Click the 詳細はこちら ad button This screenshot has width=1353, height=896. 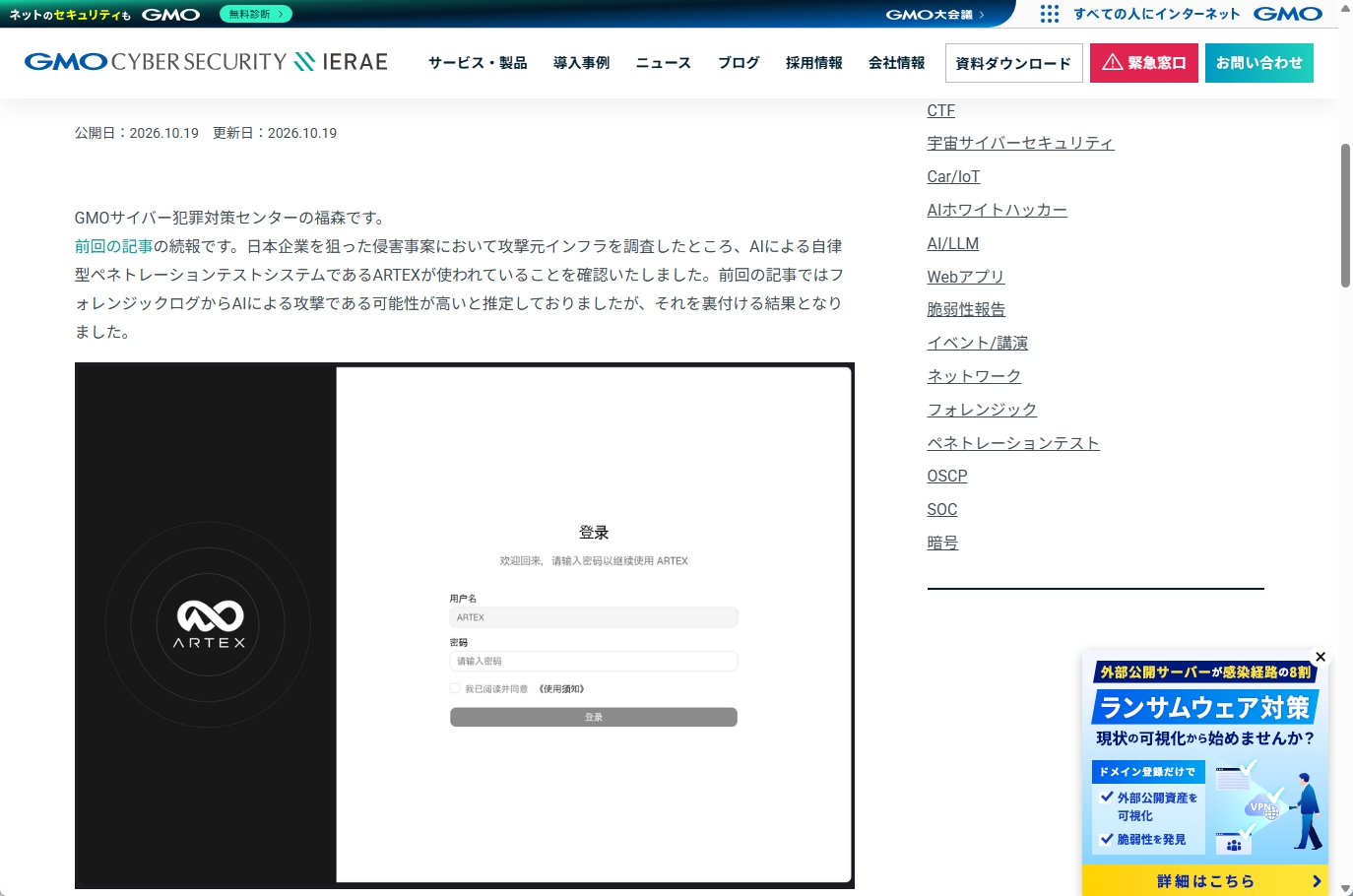pyautogui.click(x=1205, y=881)
